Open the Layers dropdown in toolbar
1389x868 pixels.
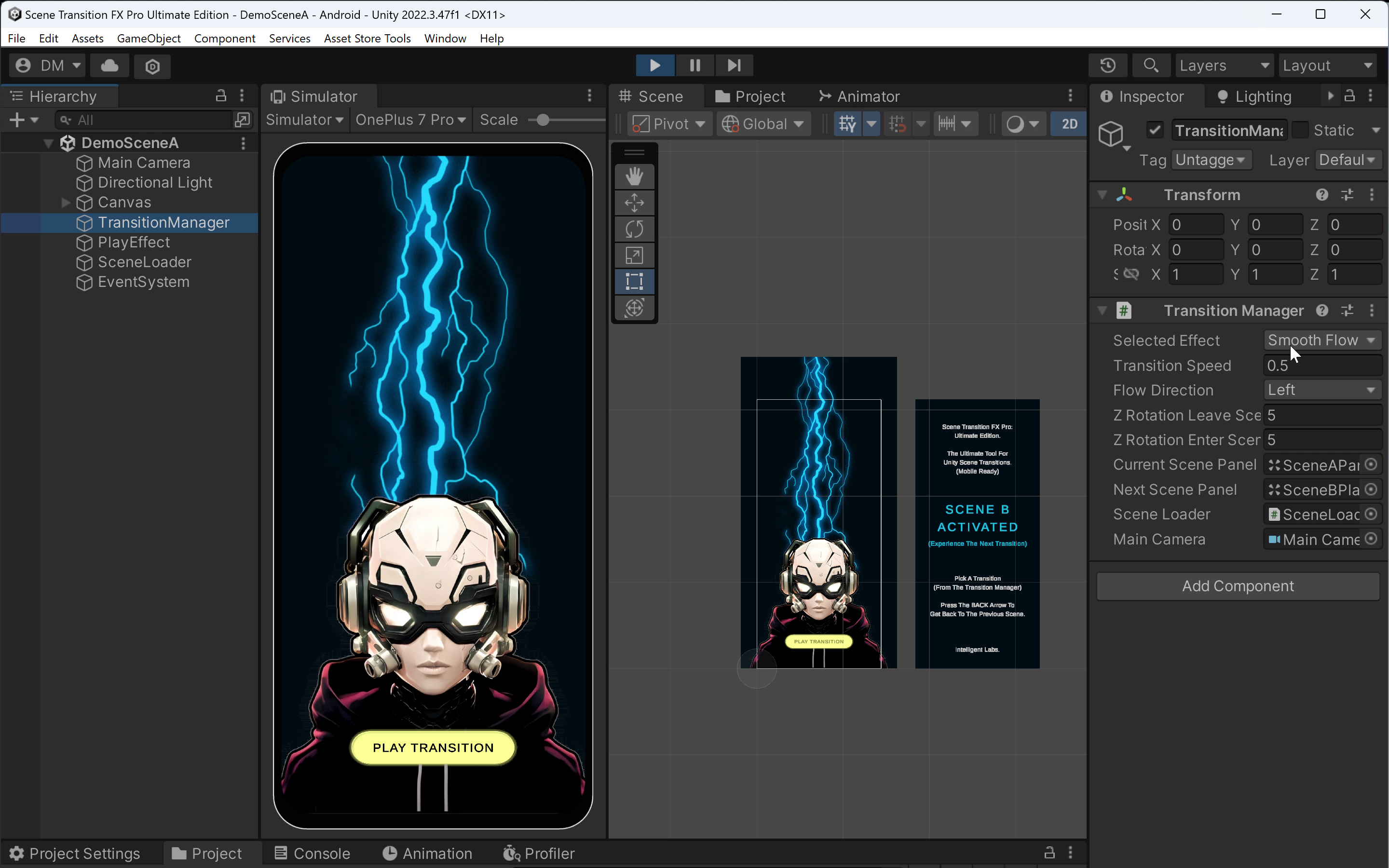pos(1224,66)
